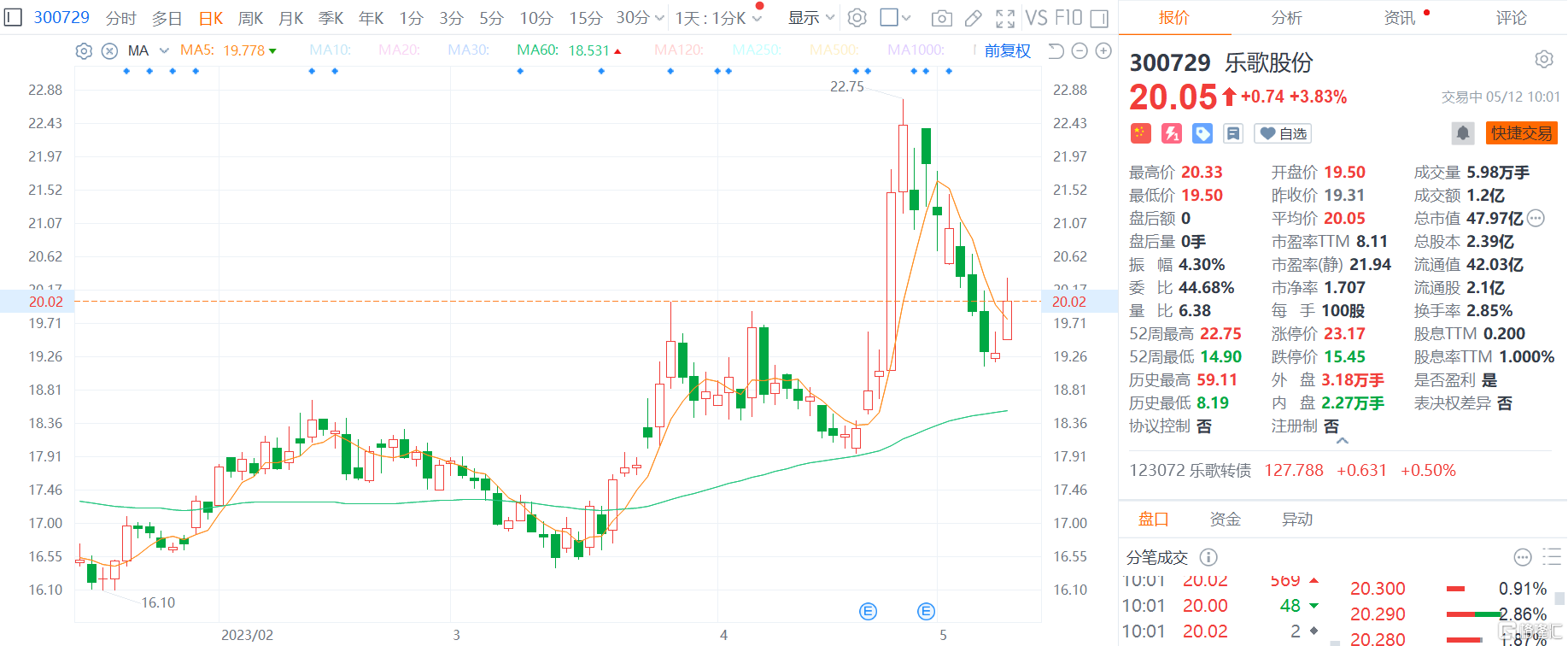Remove the MA indicator with X icon
The image size is (1568, 646).
coord(109,51)
